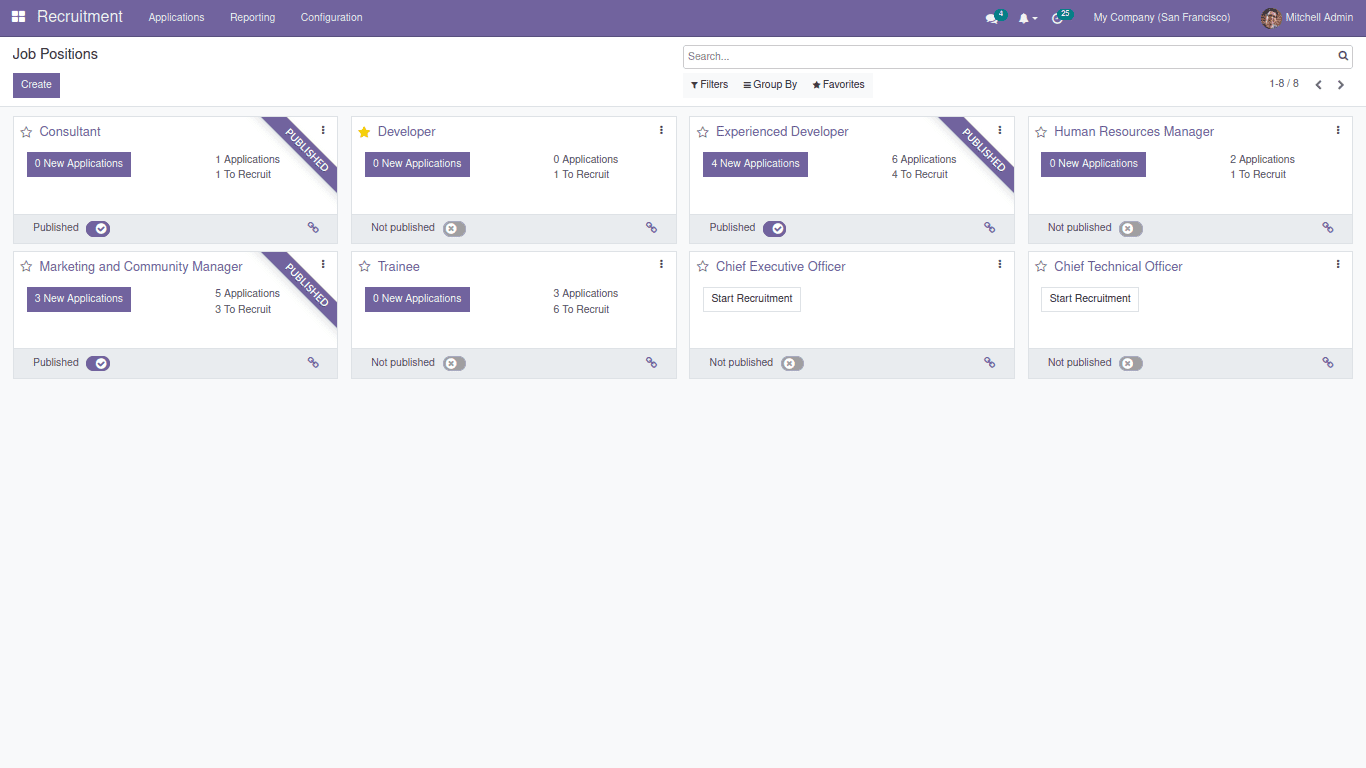Screen dimensions: 1366x768
Task: Go to next page arrow
Action: tap(1341, 85)
